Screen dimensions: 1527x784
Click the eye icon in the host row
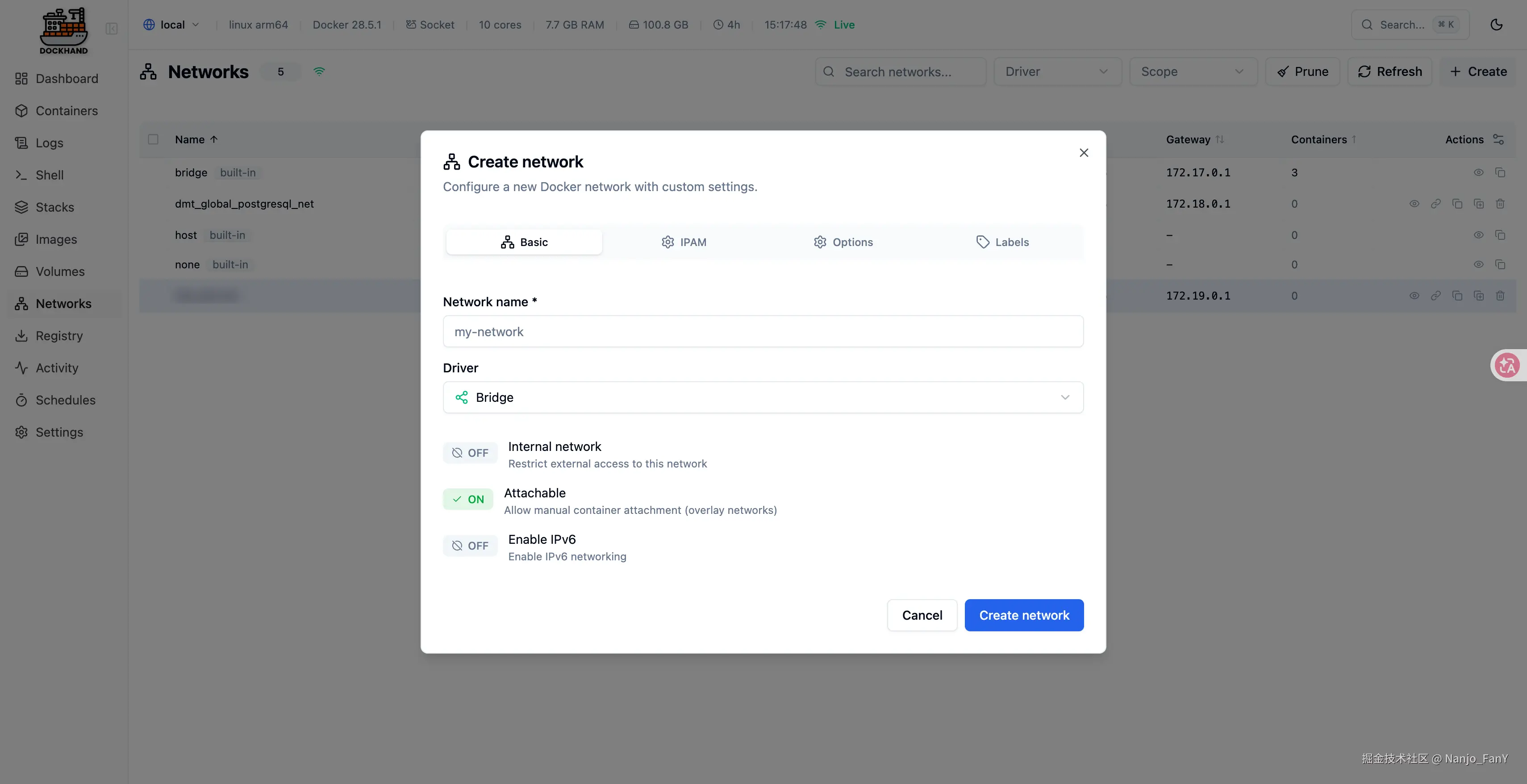[1478, 235]
